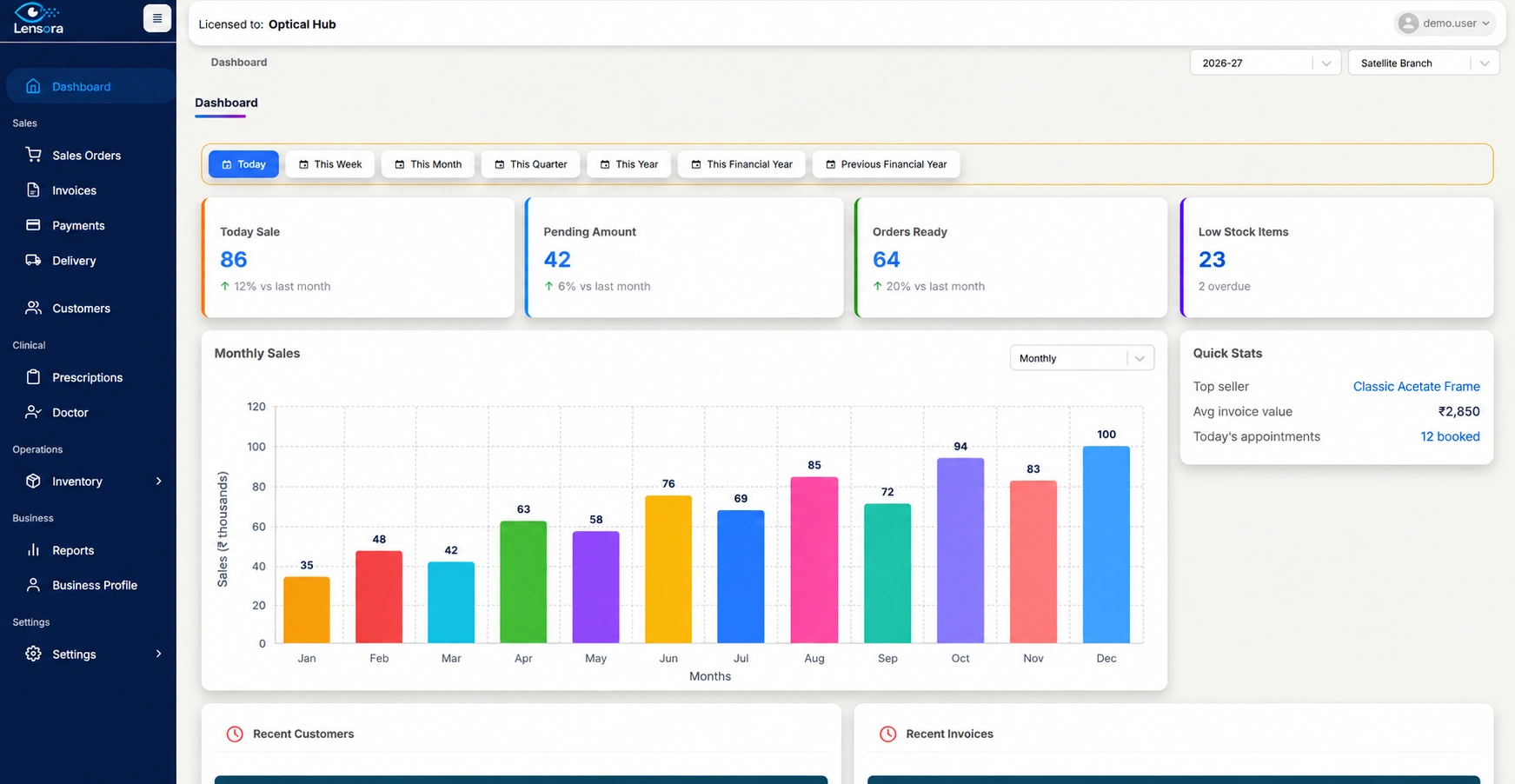
Task: Open the demo.user account dropdown arrow
Action: coord(1485,23)
